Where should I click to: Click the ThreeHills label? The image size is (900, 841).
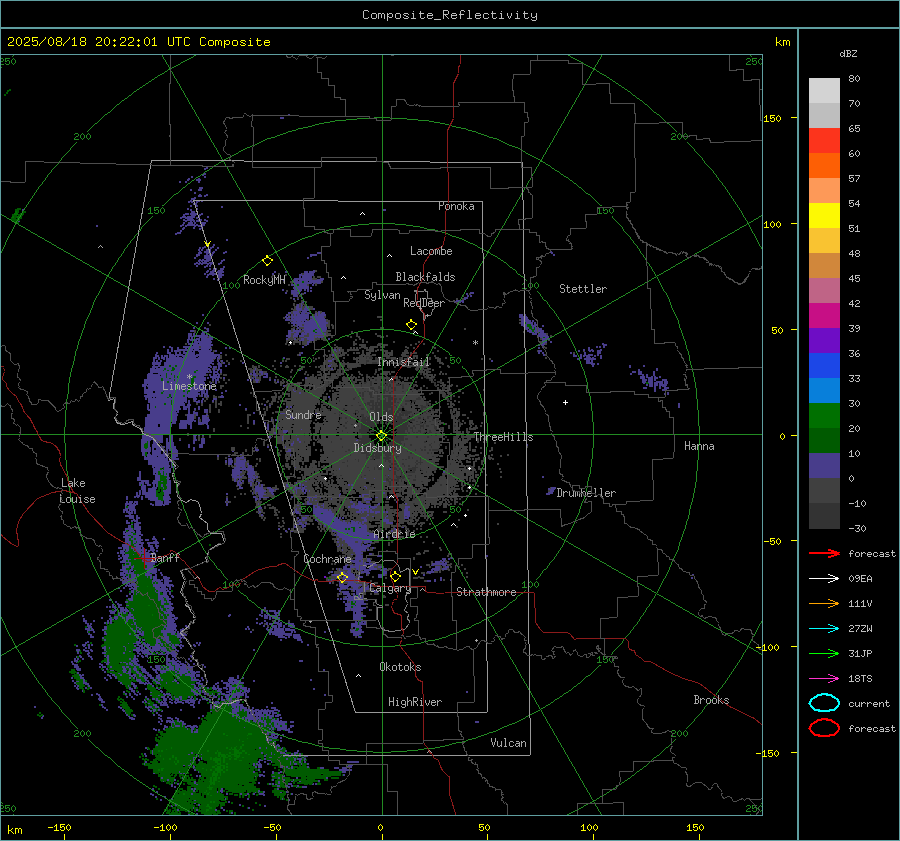click(x=503, y=437)
